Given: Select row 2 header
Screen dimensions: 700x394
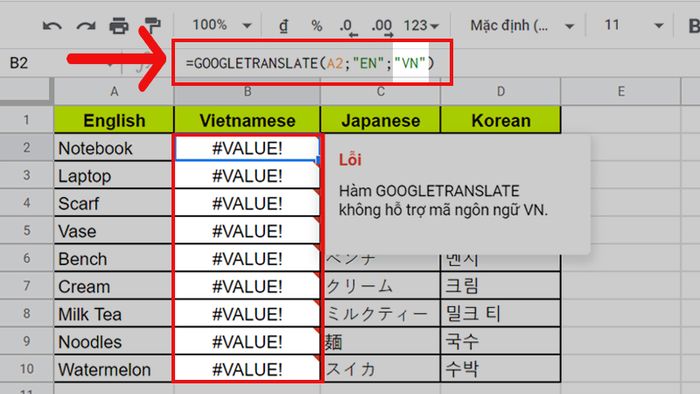Looking at the screenshot, I should [x=27, y=147].
